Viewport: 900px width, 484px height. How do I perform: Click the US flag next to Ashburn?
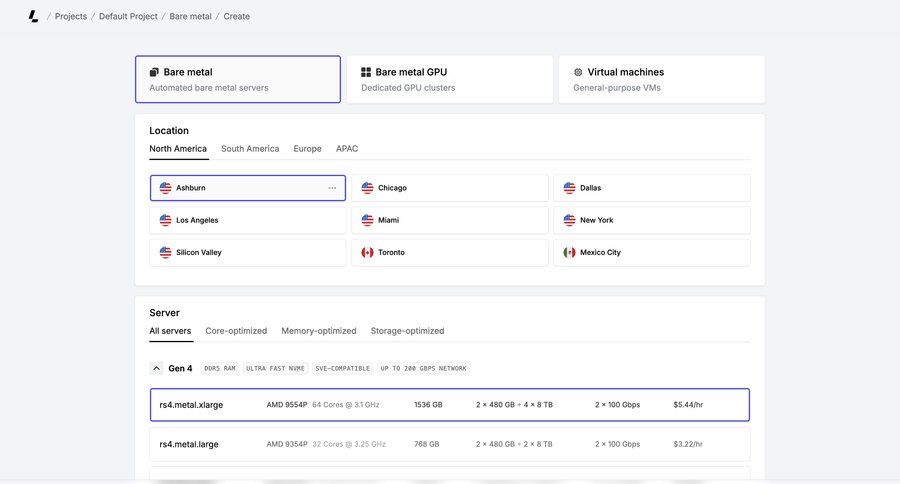pos(165,188)
